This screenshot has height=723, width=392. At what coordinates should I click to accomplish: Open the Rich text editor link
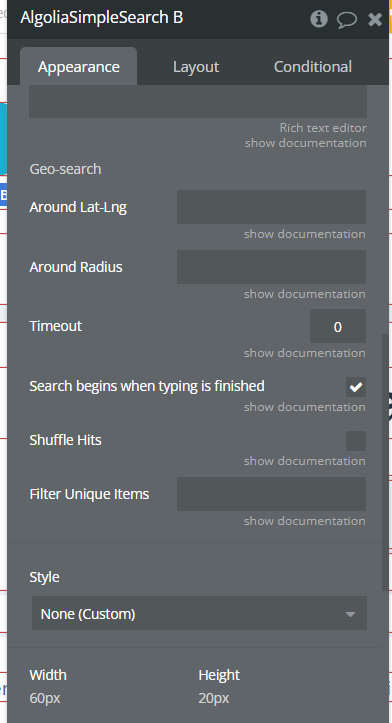pyautogui.click(x=323, y=128)
